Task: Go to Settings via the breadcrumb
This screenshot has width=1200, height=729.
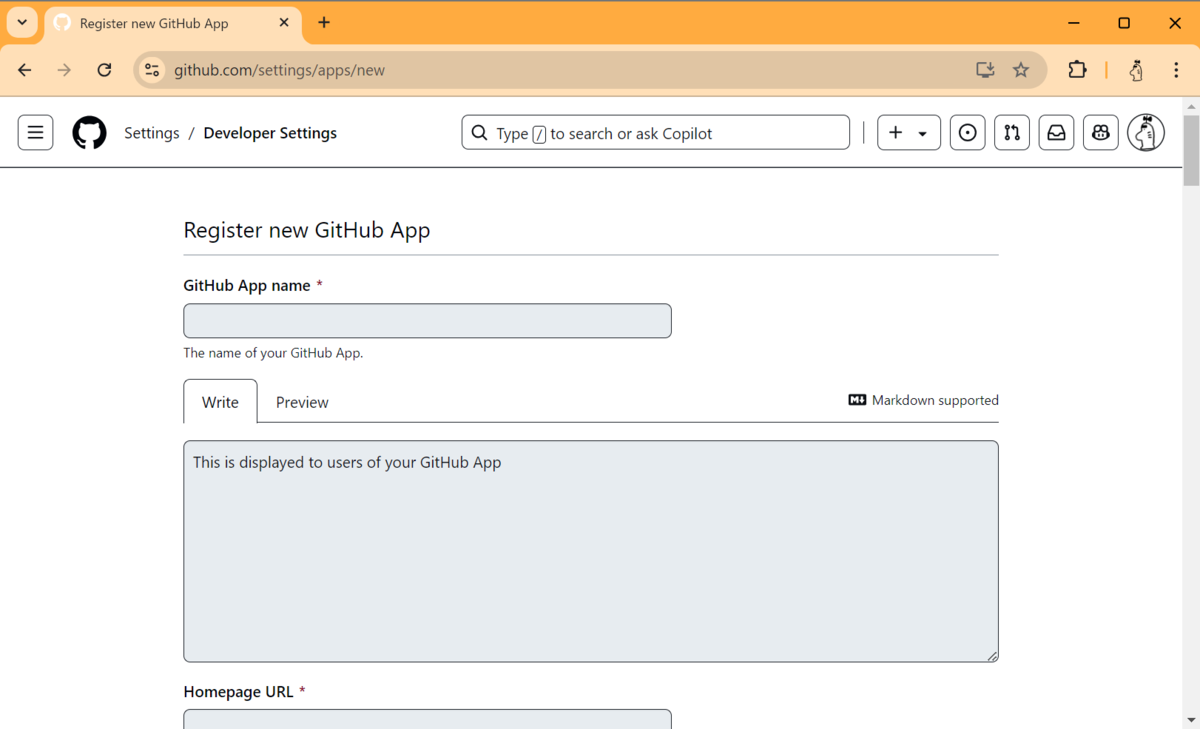Action: [152, 132]
